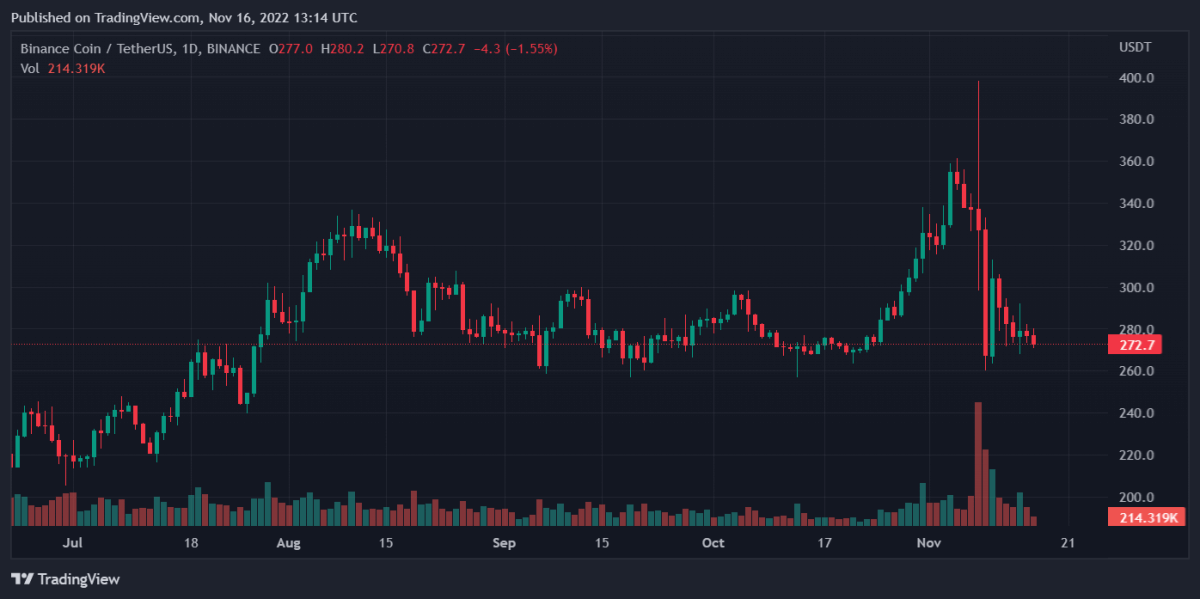Click the close value C272.7 in the header
The width and height of the screenshot is (1200, 599).
(445, 48)
